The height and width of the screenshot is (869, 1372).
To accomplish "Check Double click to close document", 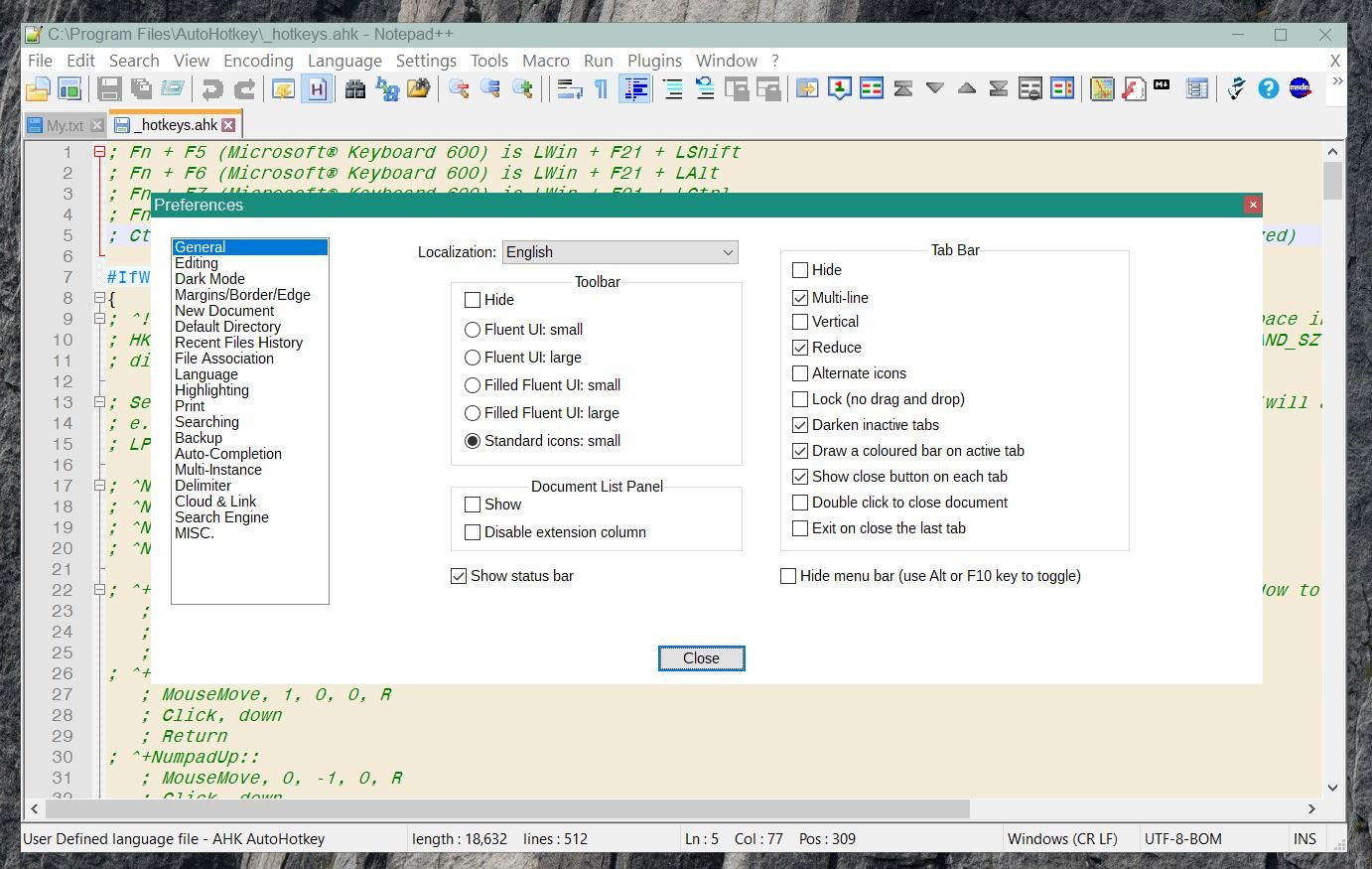I will point(800,503).
